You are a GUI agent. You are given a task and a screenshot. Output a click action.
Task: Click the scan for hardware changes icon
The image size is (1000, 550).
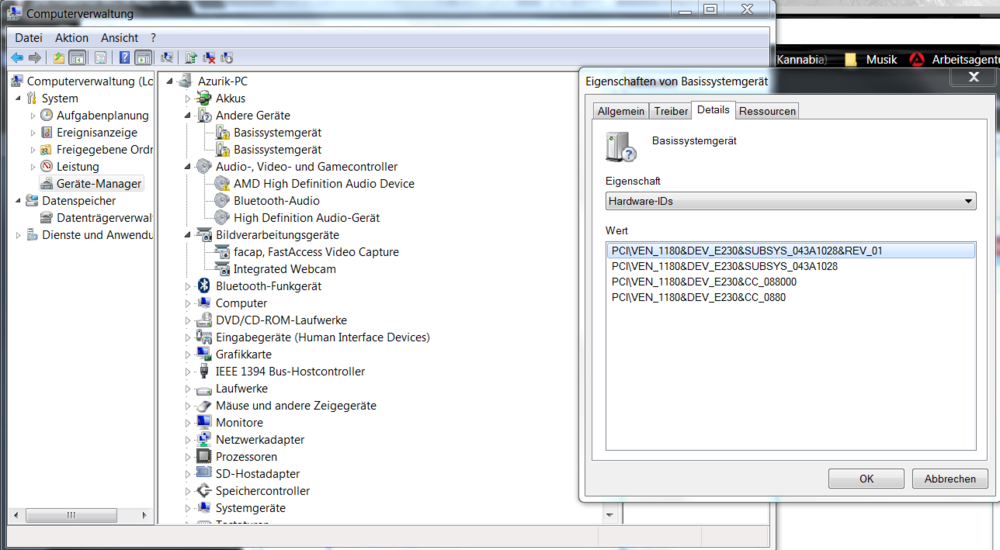(x=166, y=58)
